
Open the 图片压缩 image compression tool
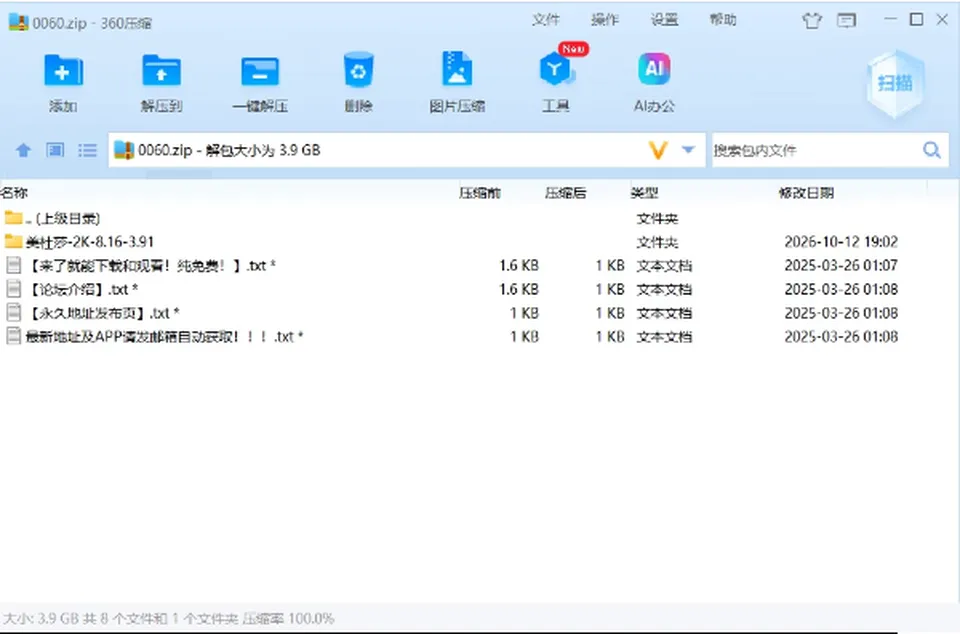pyautogui.click(x=457, y=69)
